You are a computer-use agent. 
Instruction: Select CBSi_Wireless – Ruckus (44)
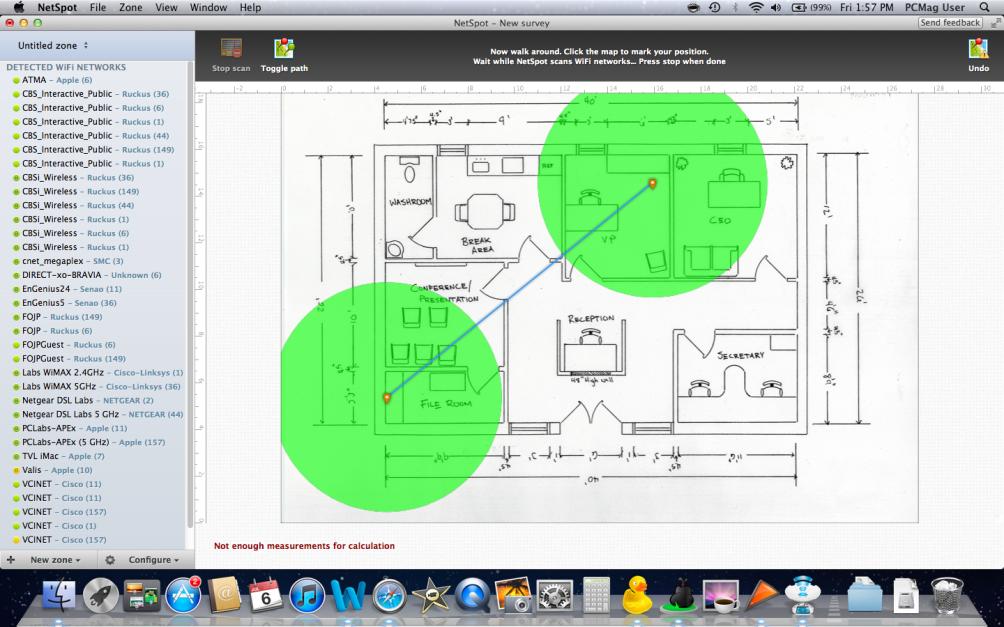(x=78, y=206)
